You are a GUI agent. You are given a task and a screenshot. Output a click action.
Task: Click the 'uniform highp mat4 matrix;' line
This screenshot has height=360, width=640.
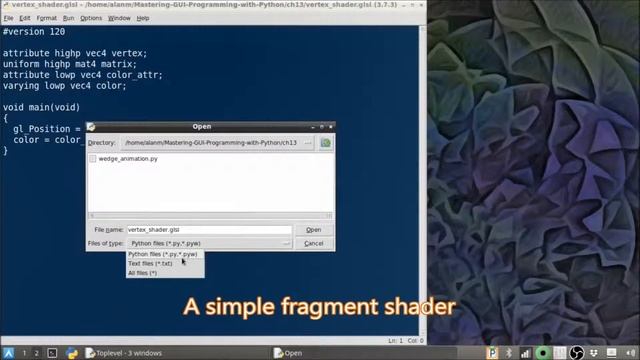coord(70,64)
